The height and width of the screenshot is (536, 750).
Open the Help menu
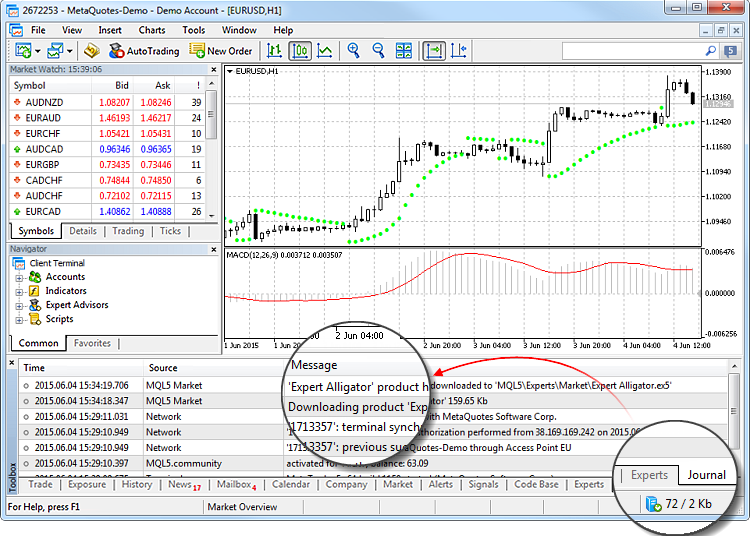point(283,30)
